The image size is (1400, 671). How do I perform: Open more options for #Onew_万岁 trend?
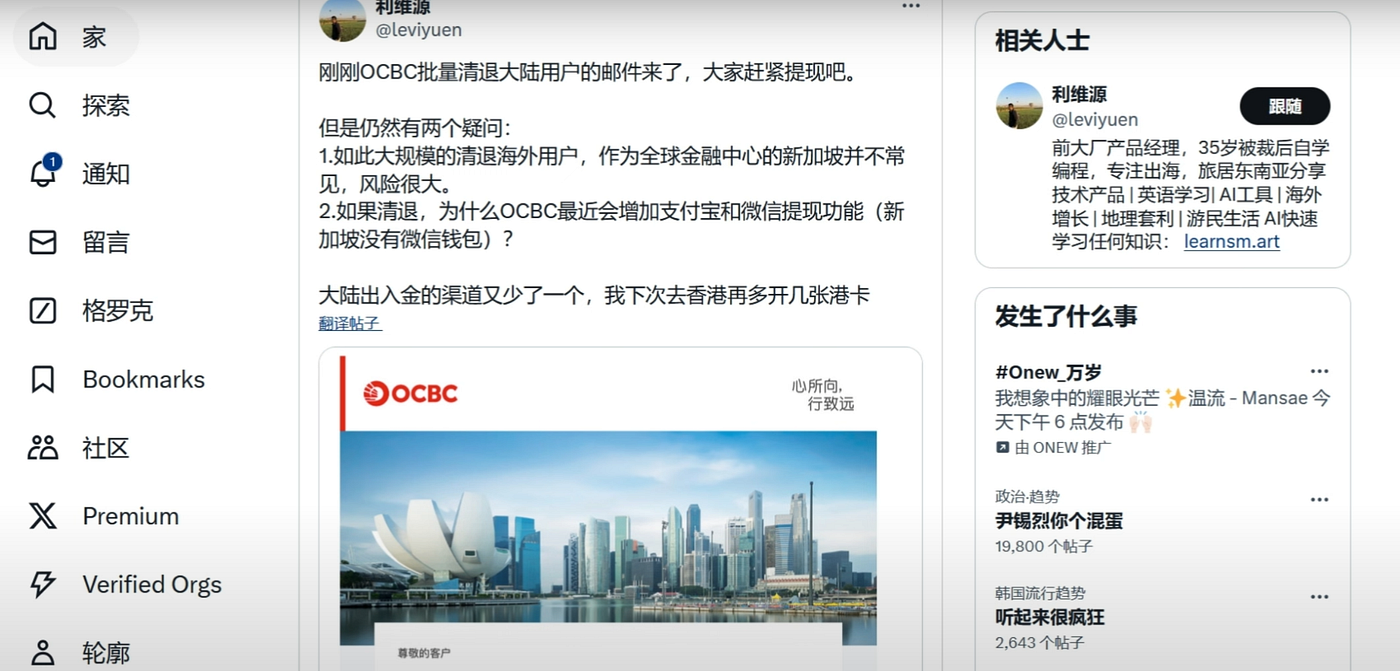pyautogui.click(x=1319, y=371)
